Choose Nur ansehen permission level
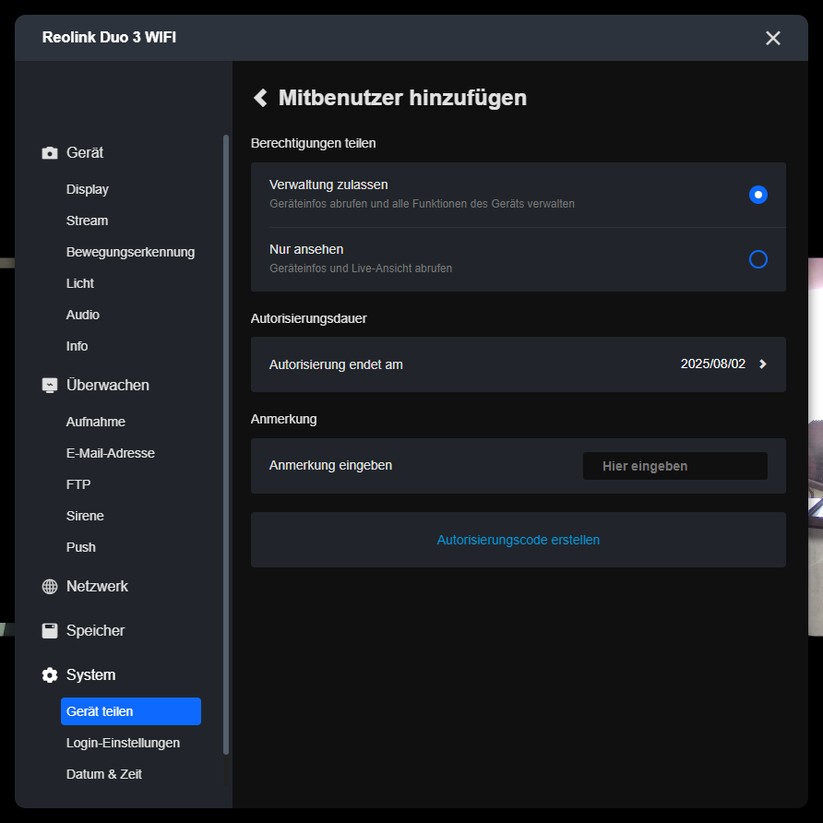The width and height of the screenshot is (823, 823). [x=758, y=259]
